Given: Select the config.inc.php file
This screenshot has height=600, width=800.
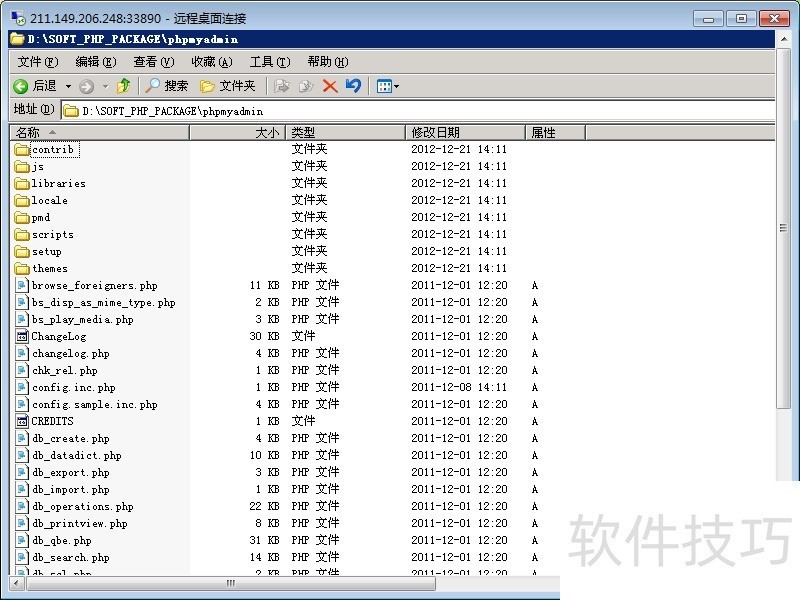Looking at the screenshot, I should click(x=73, y=388).
